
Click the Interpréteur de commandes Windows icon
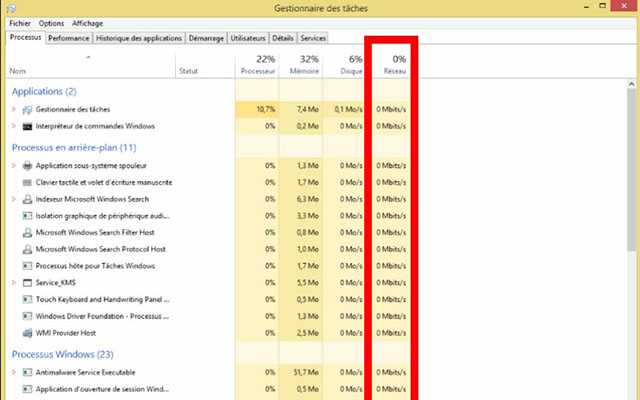(x=27, y=126)
